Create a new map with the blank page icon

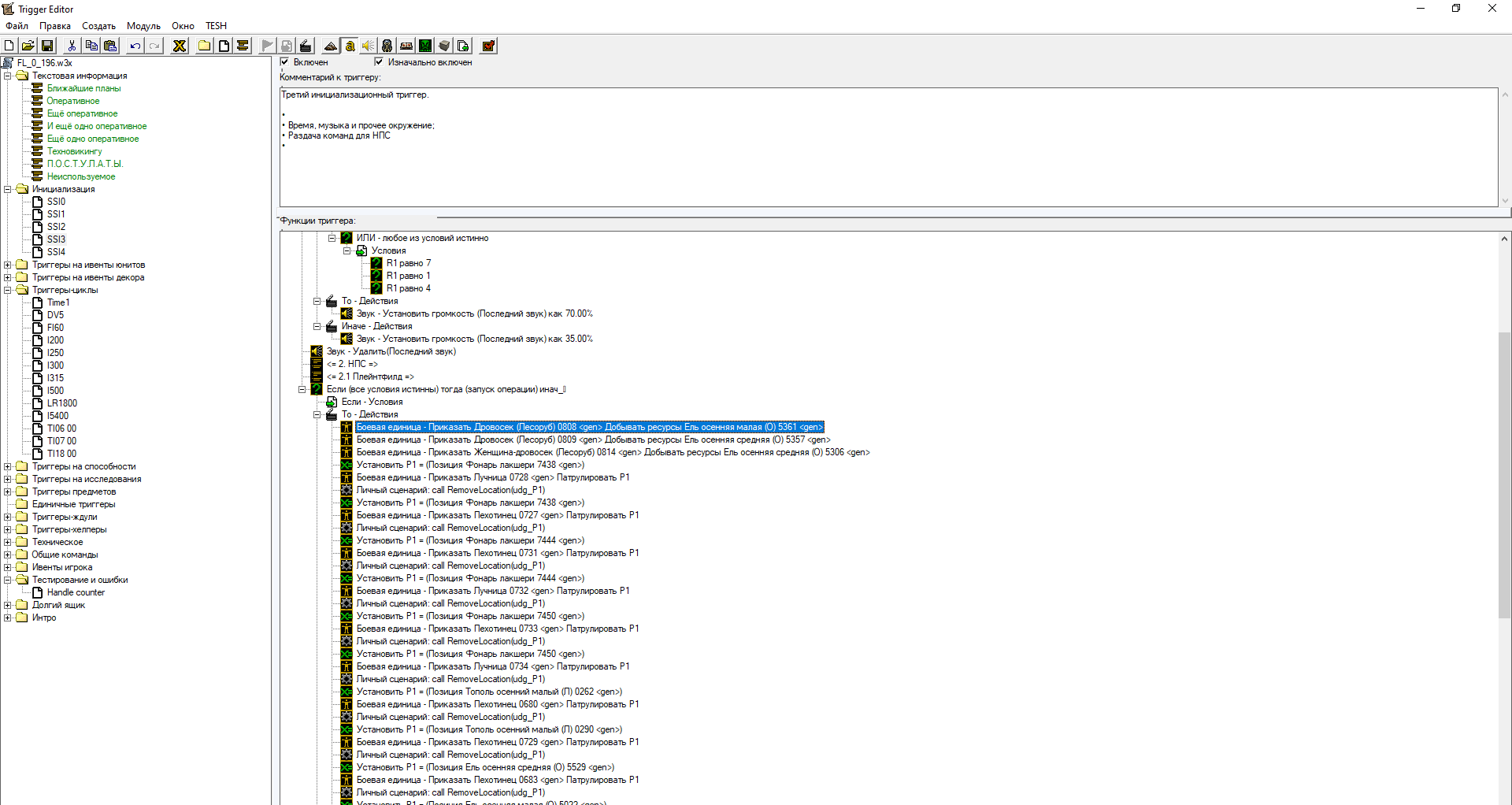click(9, 46)
